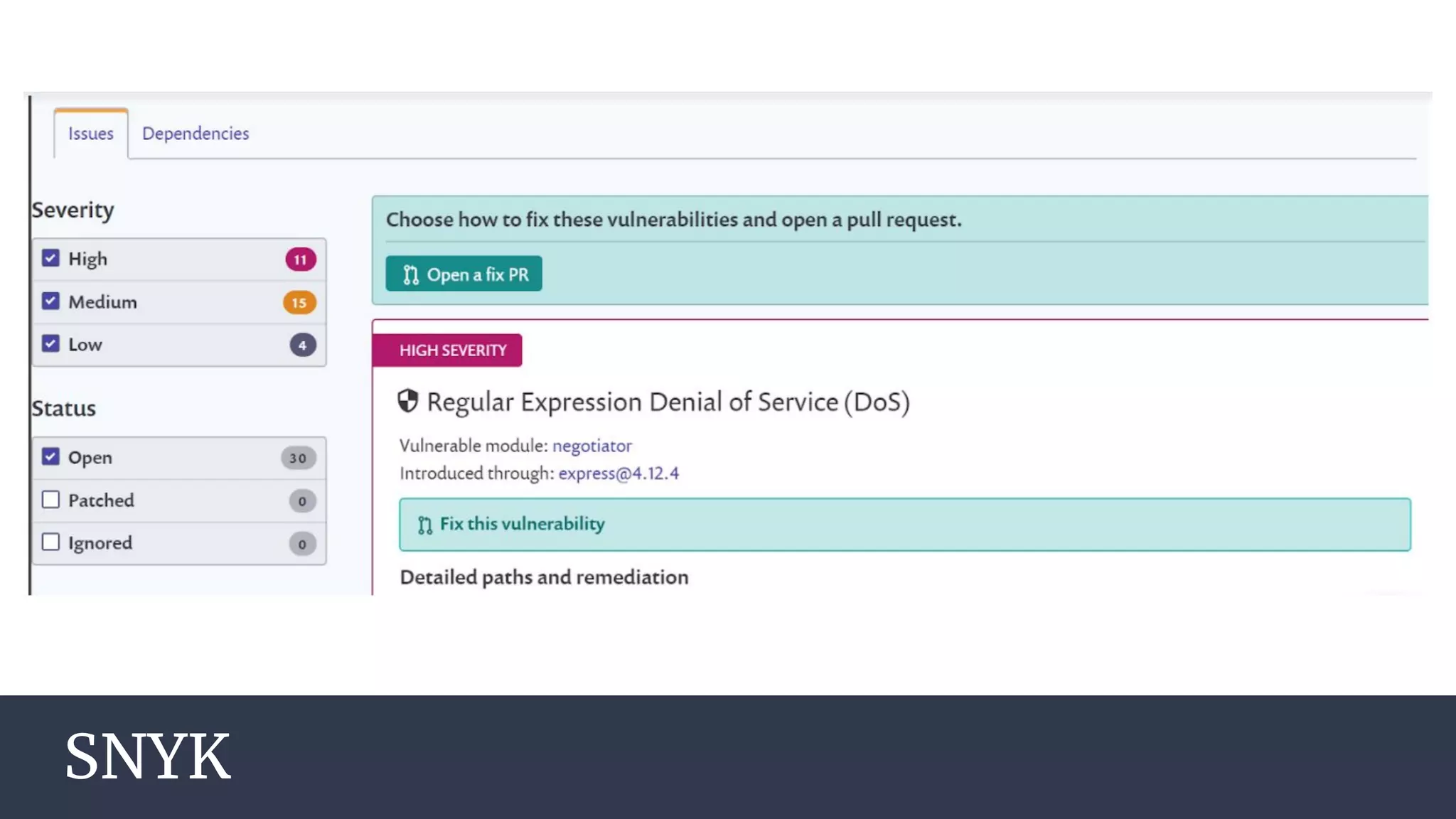Click the Open status count badge 30
Screen dimensions: 1456x819
point(299,459)
